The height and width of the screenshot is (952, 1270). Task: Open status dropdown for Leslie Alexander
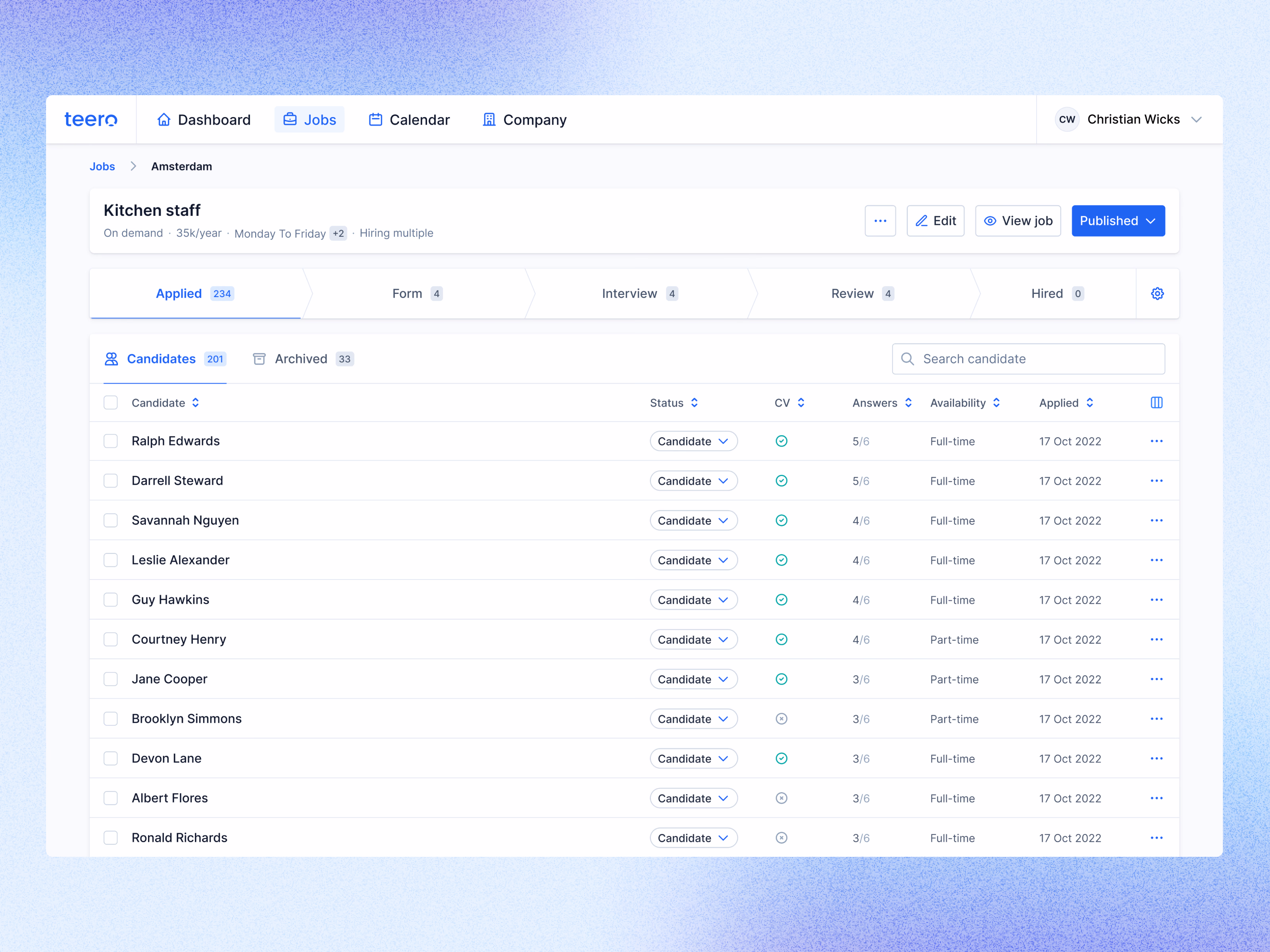(x=693, y=559)
